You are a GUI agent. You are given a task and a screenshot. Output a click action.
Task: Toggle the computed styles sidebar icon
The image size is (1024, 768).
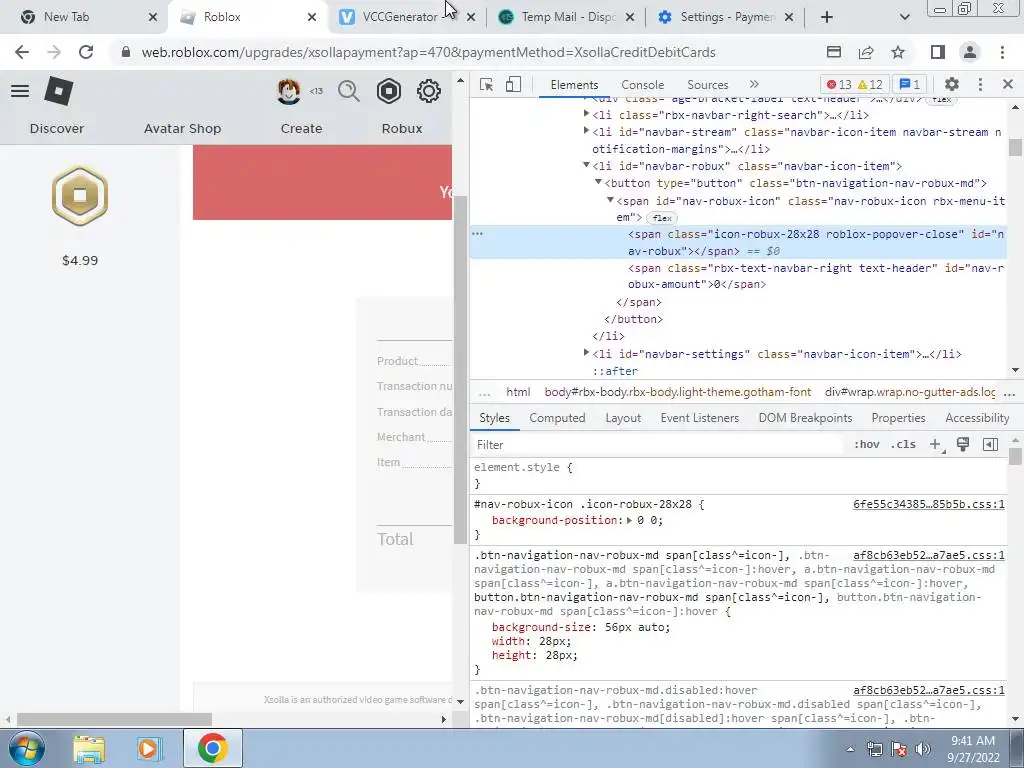(990, 445)
